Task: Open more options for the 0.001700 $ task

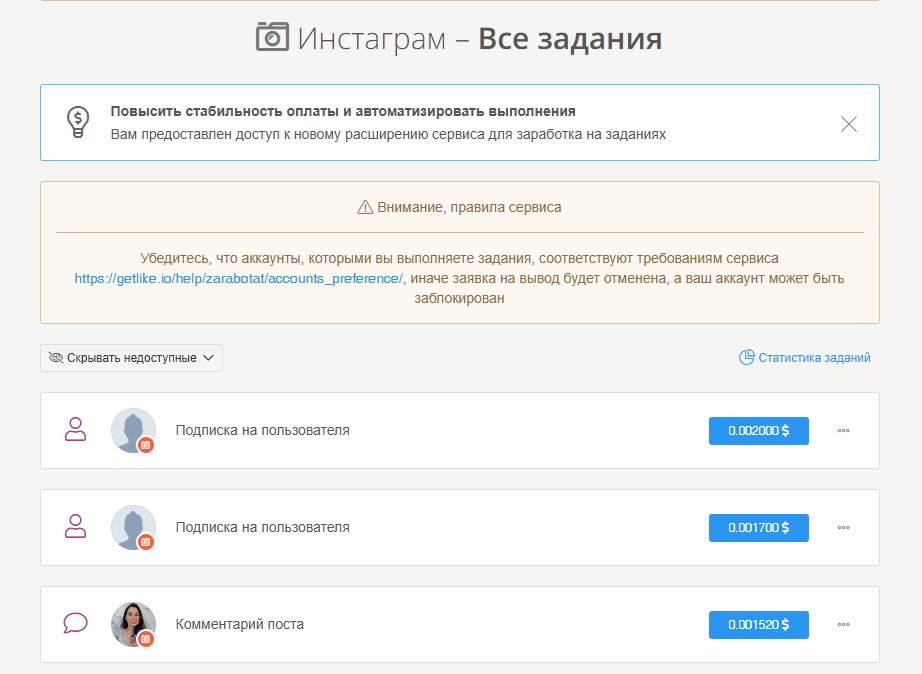Action: pos(843,528)
